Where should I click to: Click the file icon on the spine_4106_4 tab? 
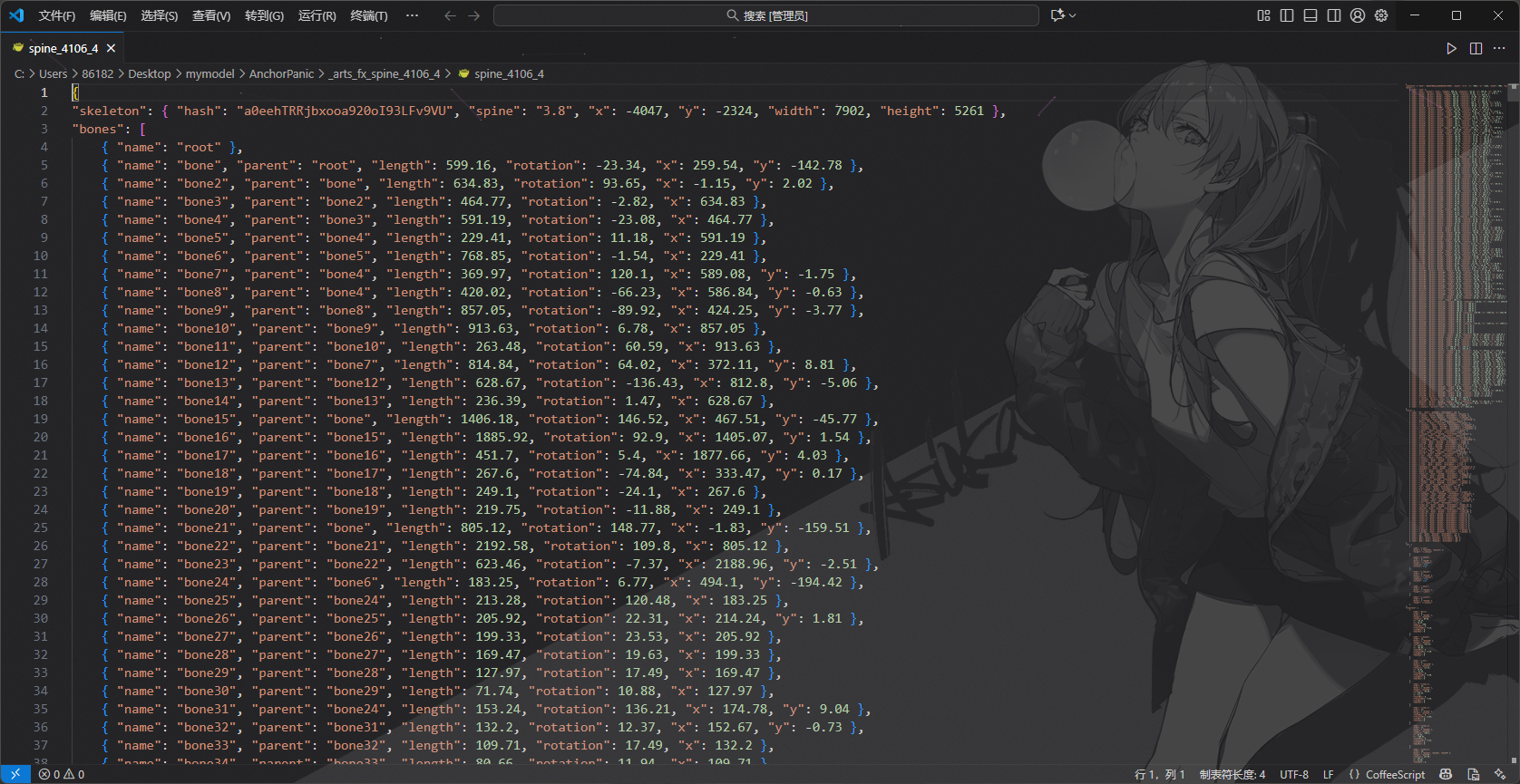pyautogui.click(x=18, y=48)
